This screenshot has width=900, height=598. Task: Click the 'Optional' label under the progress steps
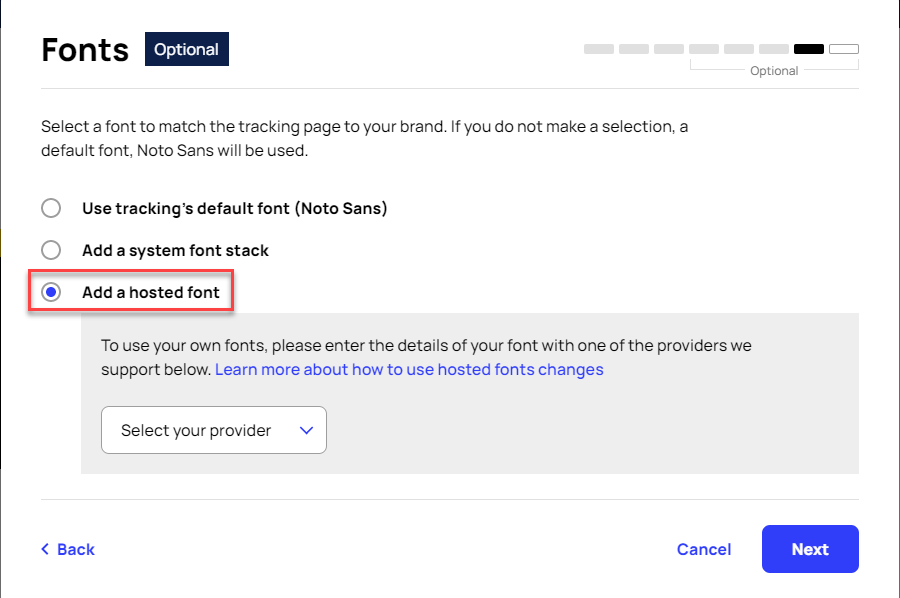tap(774, 70)
